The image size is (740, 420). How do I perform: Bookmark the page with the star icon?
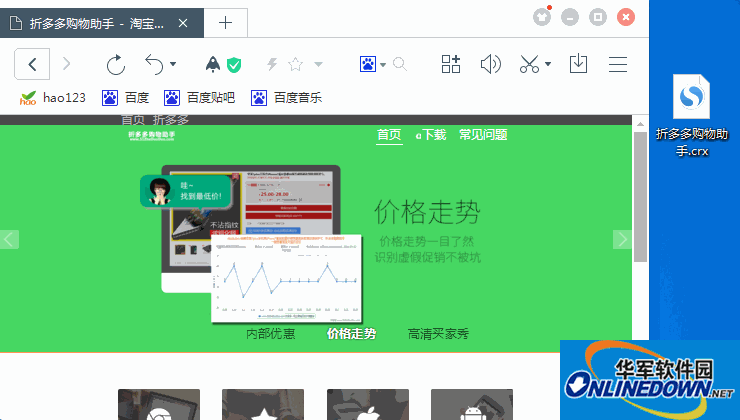point(295,64)
